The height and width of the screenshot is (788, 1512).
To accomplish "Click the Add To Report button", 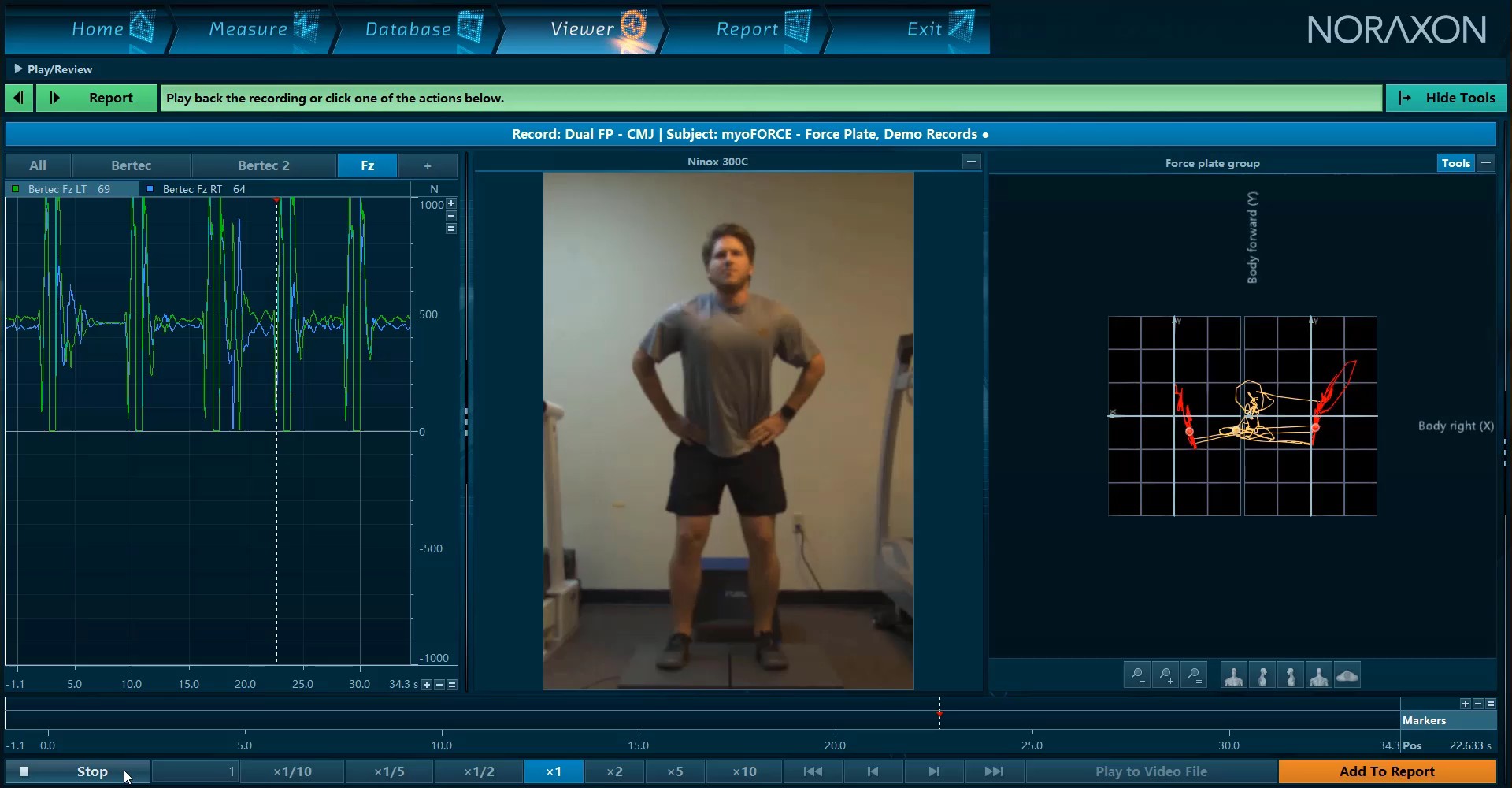I will pos(1387,771).
